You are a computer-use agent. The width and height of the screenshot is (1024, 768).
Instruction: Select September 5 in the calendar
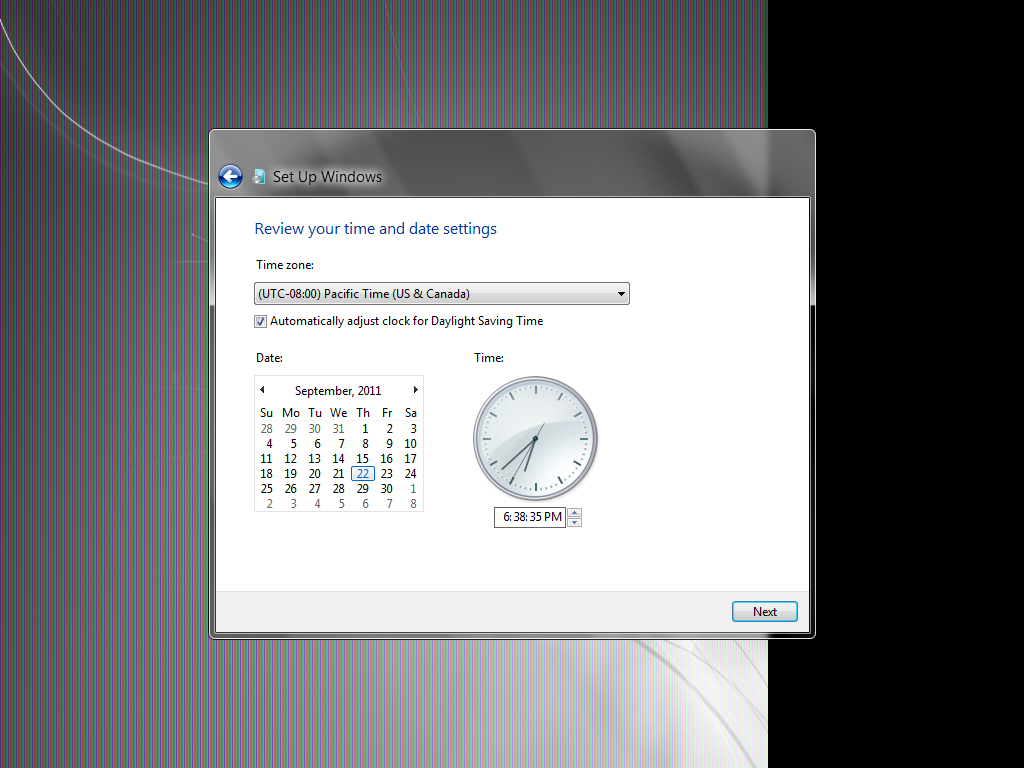tap(293, 443)
